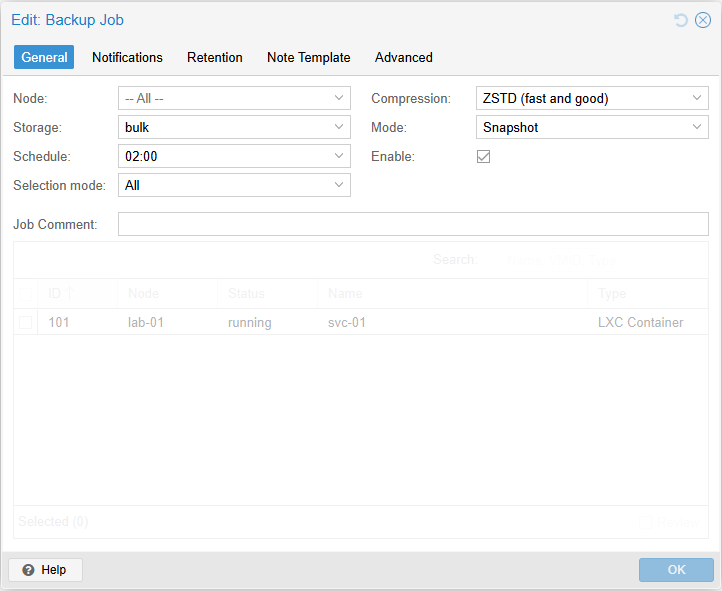Image resolution: width=722 pixels, height=591 pixels.
Task: Open the Note Template tab
Action: click(x=309, y=57)
